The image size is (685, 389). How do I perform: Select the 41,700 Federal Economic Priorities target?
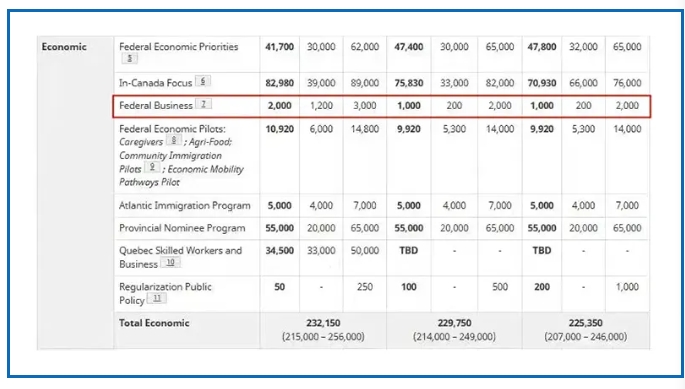coord(280,47)
